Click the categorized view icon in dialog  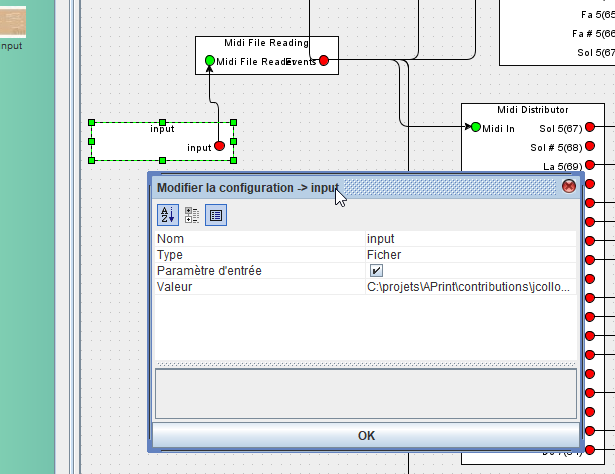(192, 214)
